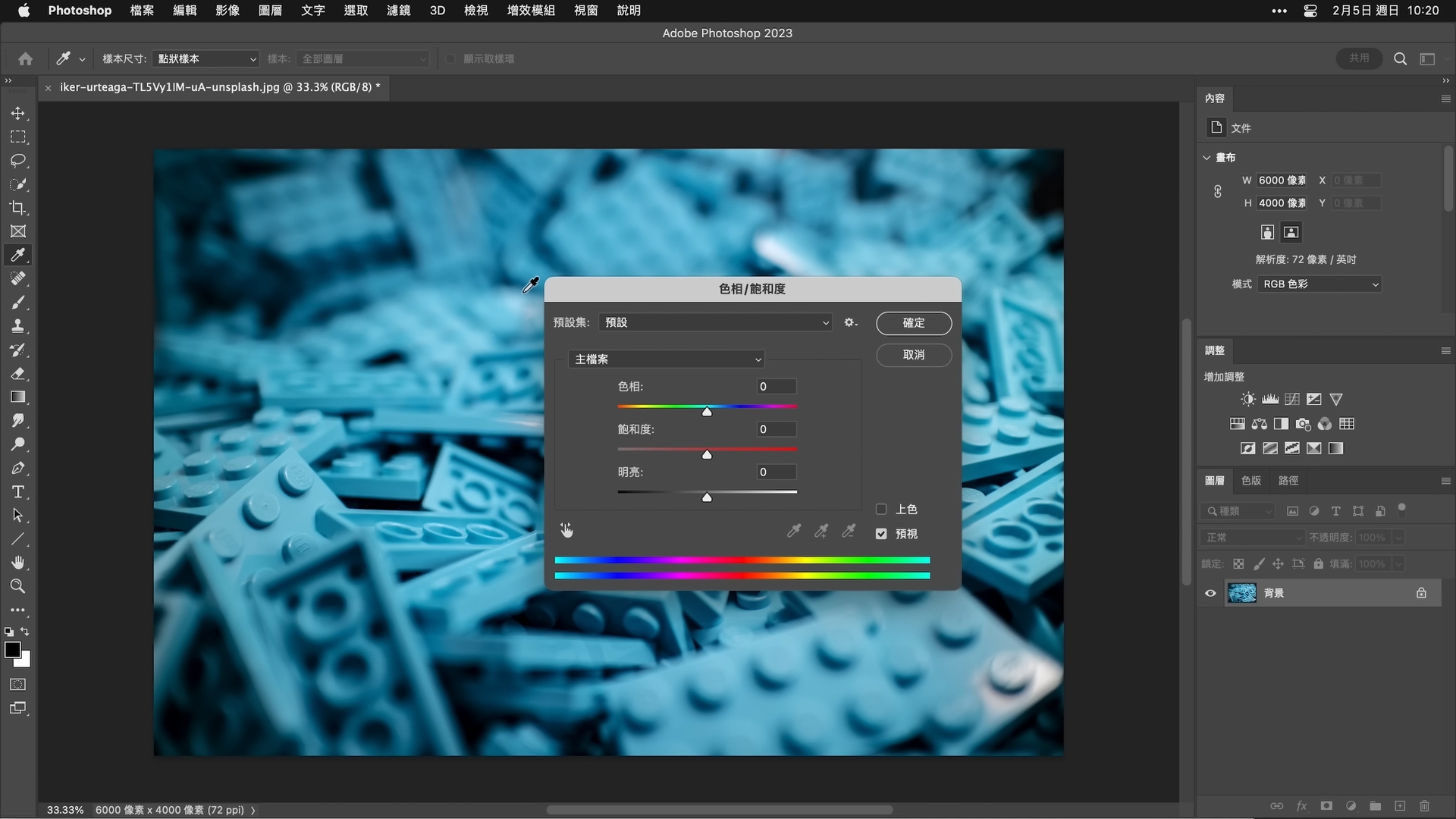Viewport: 1456px width, 819px height.
Task: Switch to the 色版 tab
Action: tap(1251, 481)
